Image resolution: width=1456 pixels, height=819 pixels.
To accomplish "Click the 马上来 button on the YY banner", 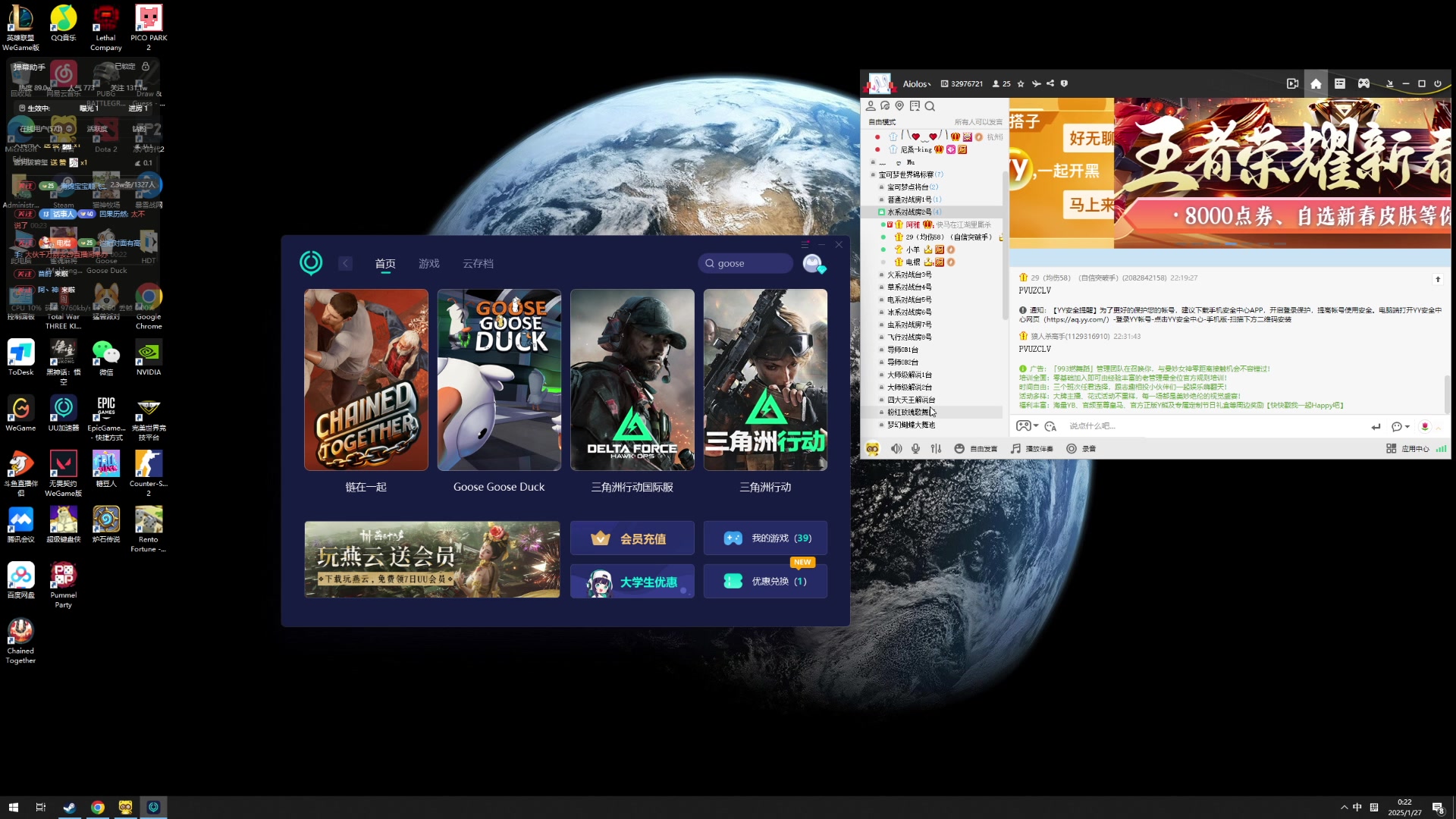I will click(1090, 205).
